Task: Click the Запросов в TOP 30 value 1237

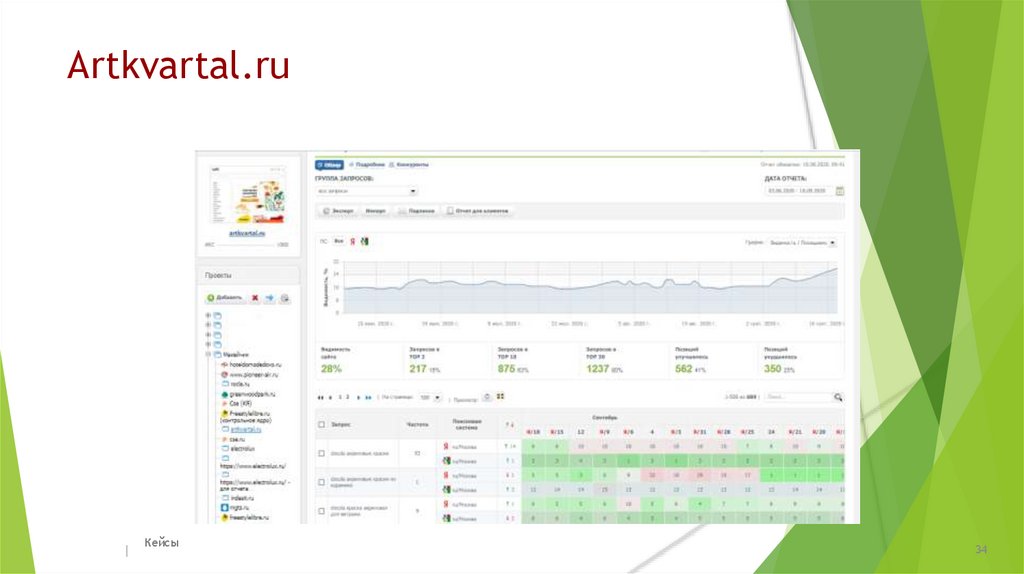Action: (598, 369)
